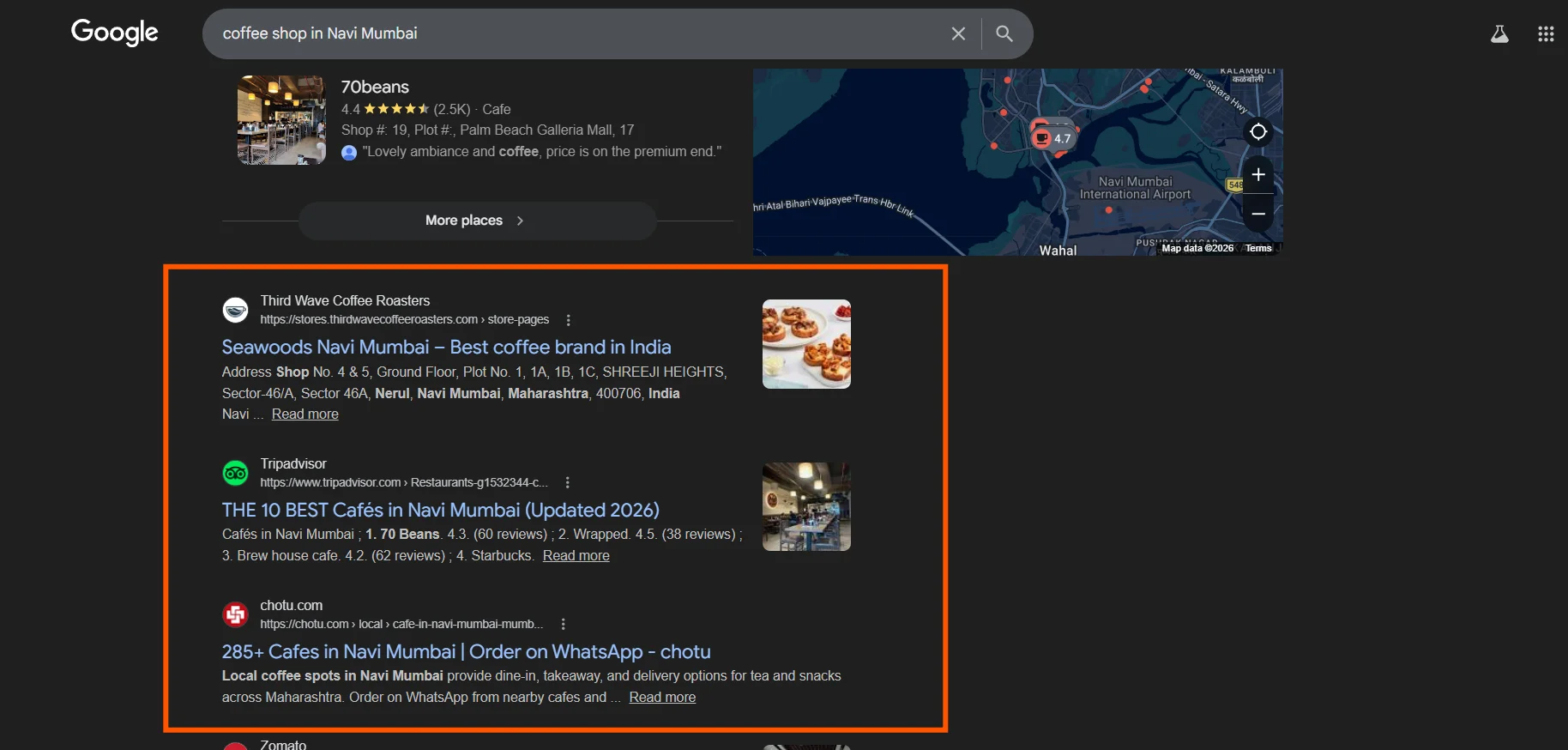Read more of Third Wave snippet
1568x750 pixels.
305,414
